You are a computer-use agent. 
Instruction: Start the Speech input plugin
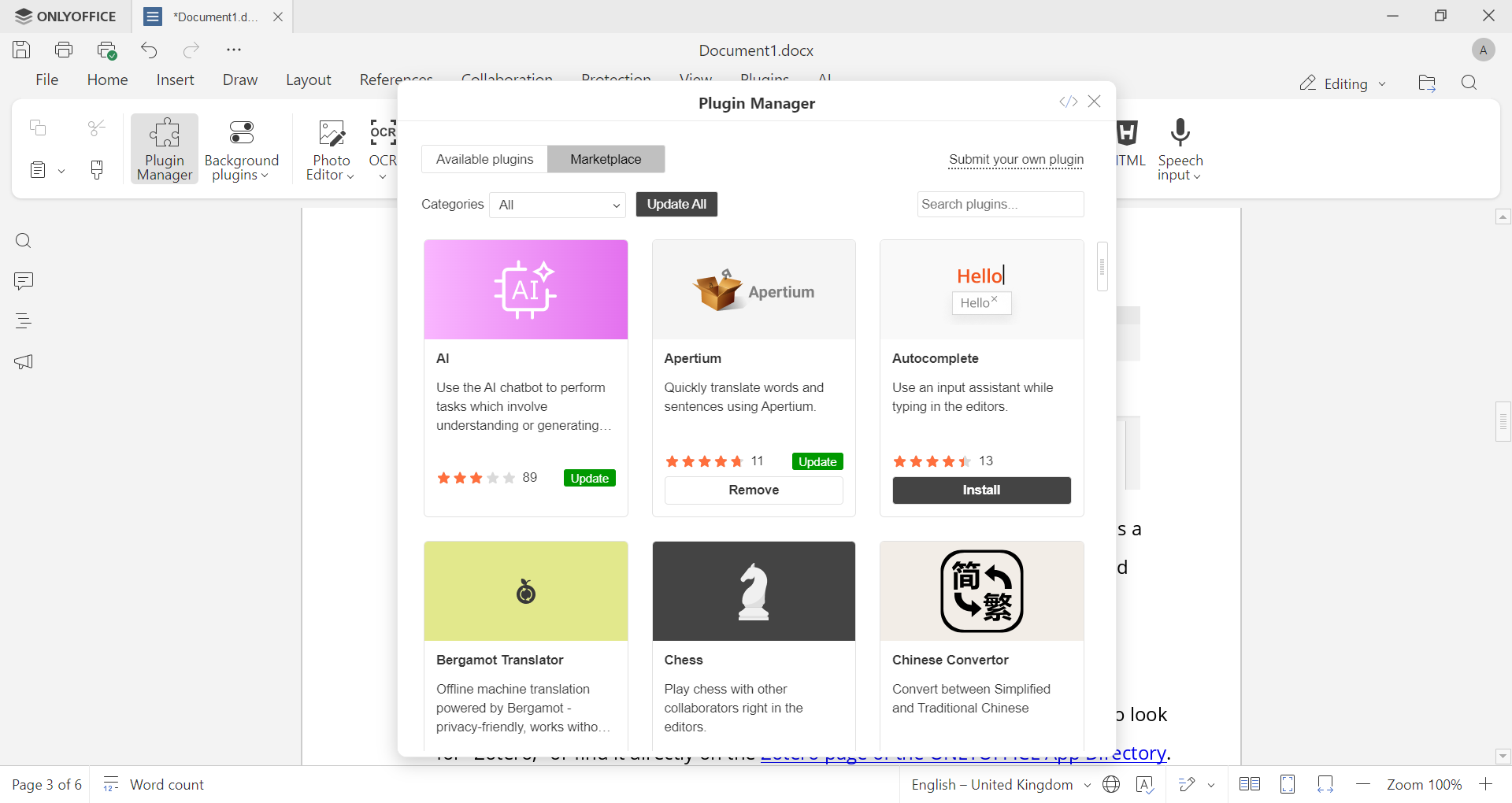point(1180,149)
